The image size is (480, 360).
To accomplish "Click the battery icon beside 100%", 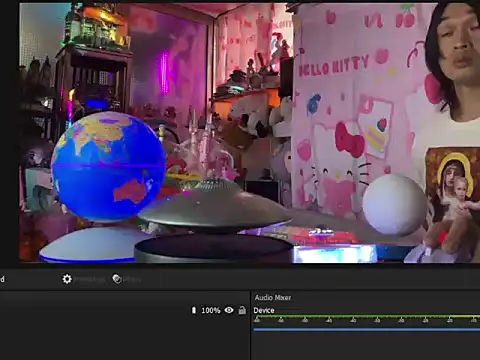I will pyautogui.click(x=194, y=310).
